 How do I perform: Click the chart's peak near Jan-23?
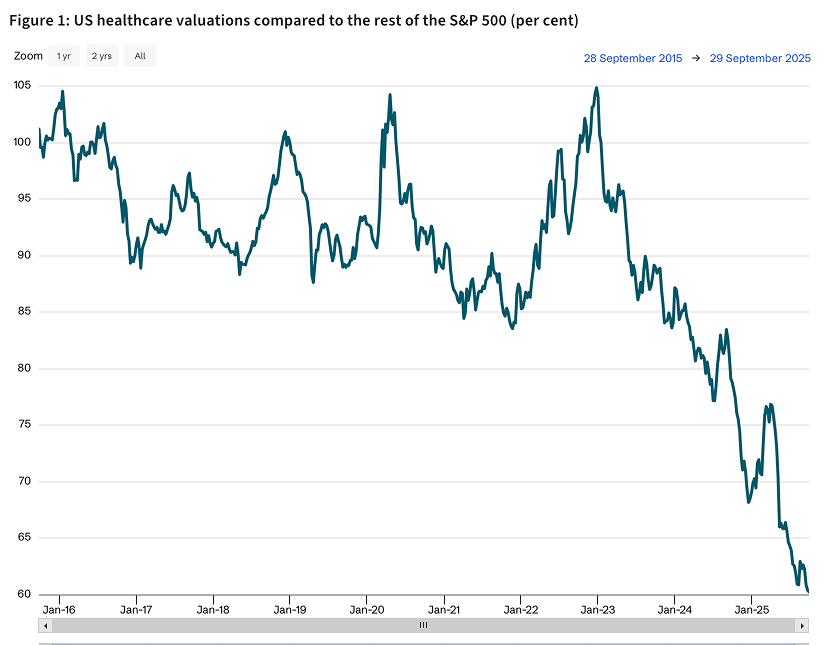pyautogui.click(x=596, y=89)
